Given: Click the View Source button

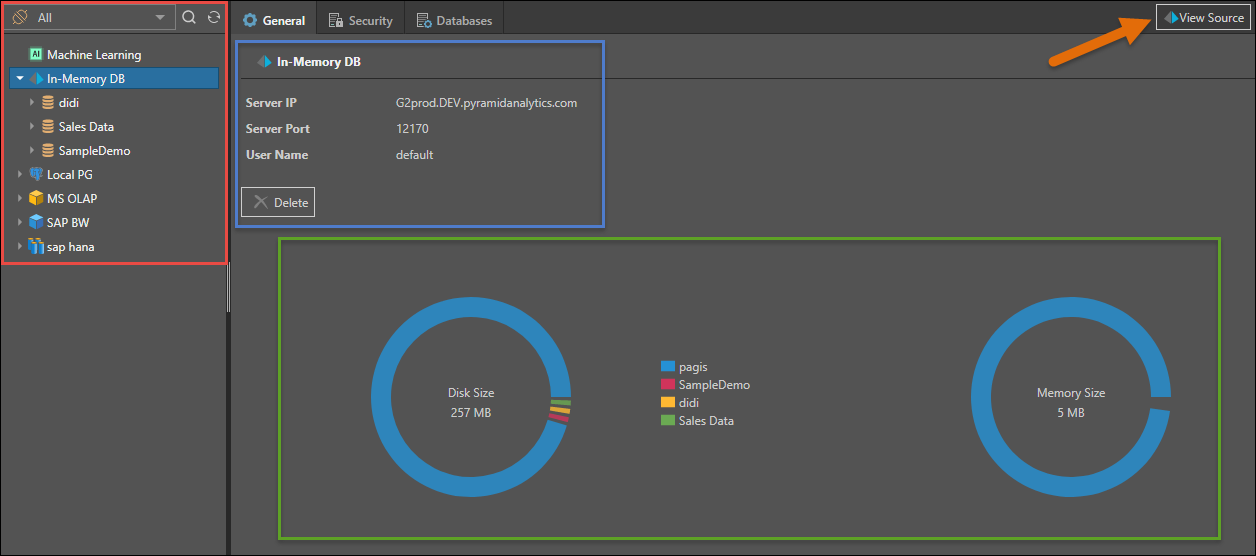Looking at the screenshot, I should (x=1203, y=18).
